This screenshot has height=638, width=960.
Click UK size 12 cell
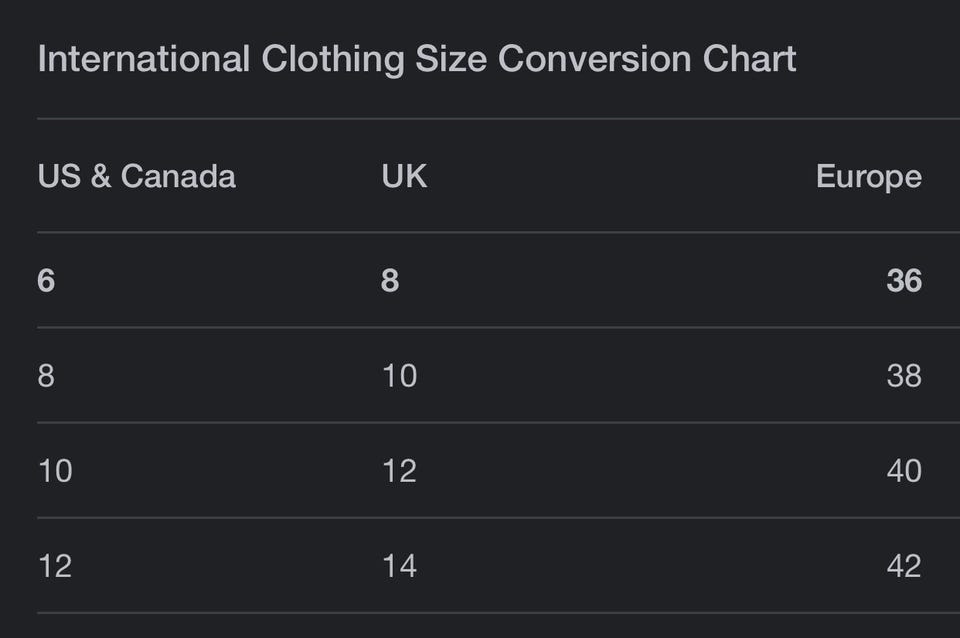[399, 471]
